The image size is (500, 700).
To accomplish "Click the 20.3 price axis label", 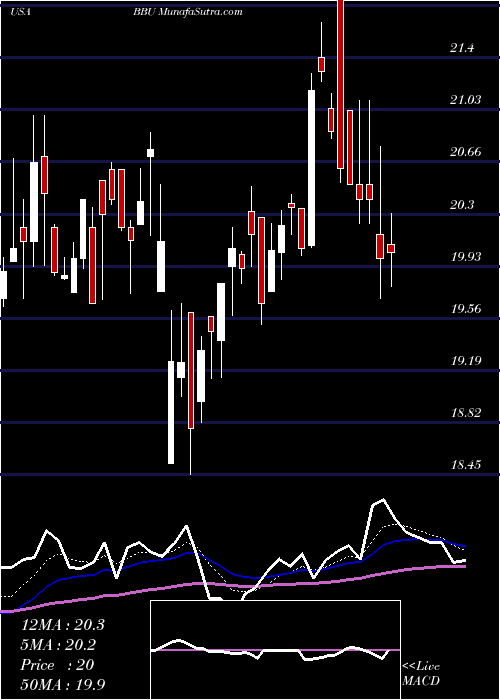I will 463,204.
